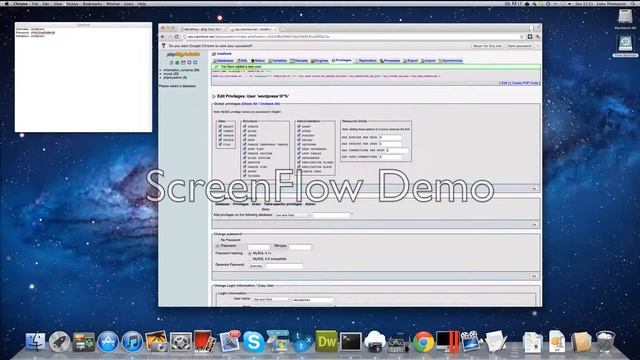This screenshot has height=360, width=640.
Task: Switch to the SQL tab
Action: click(x=242, y=61)
